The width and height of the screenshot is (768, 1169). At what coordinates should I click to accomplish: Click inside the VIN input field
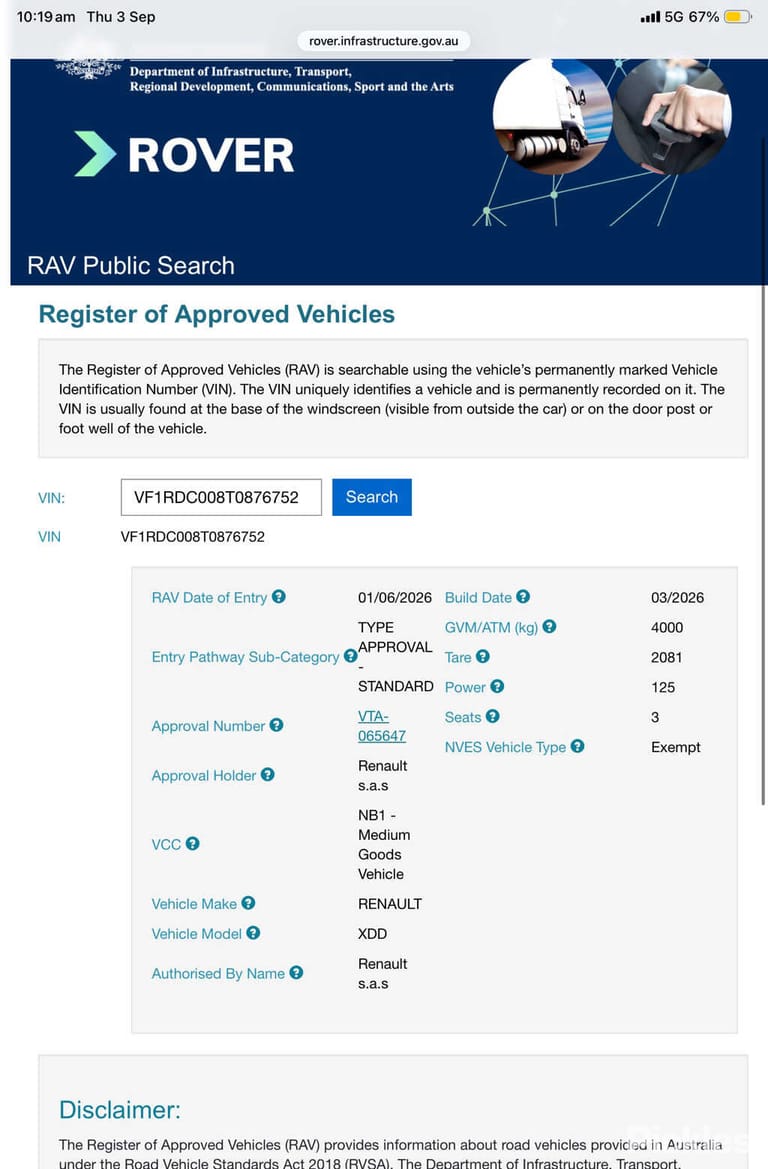[221, 497]
